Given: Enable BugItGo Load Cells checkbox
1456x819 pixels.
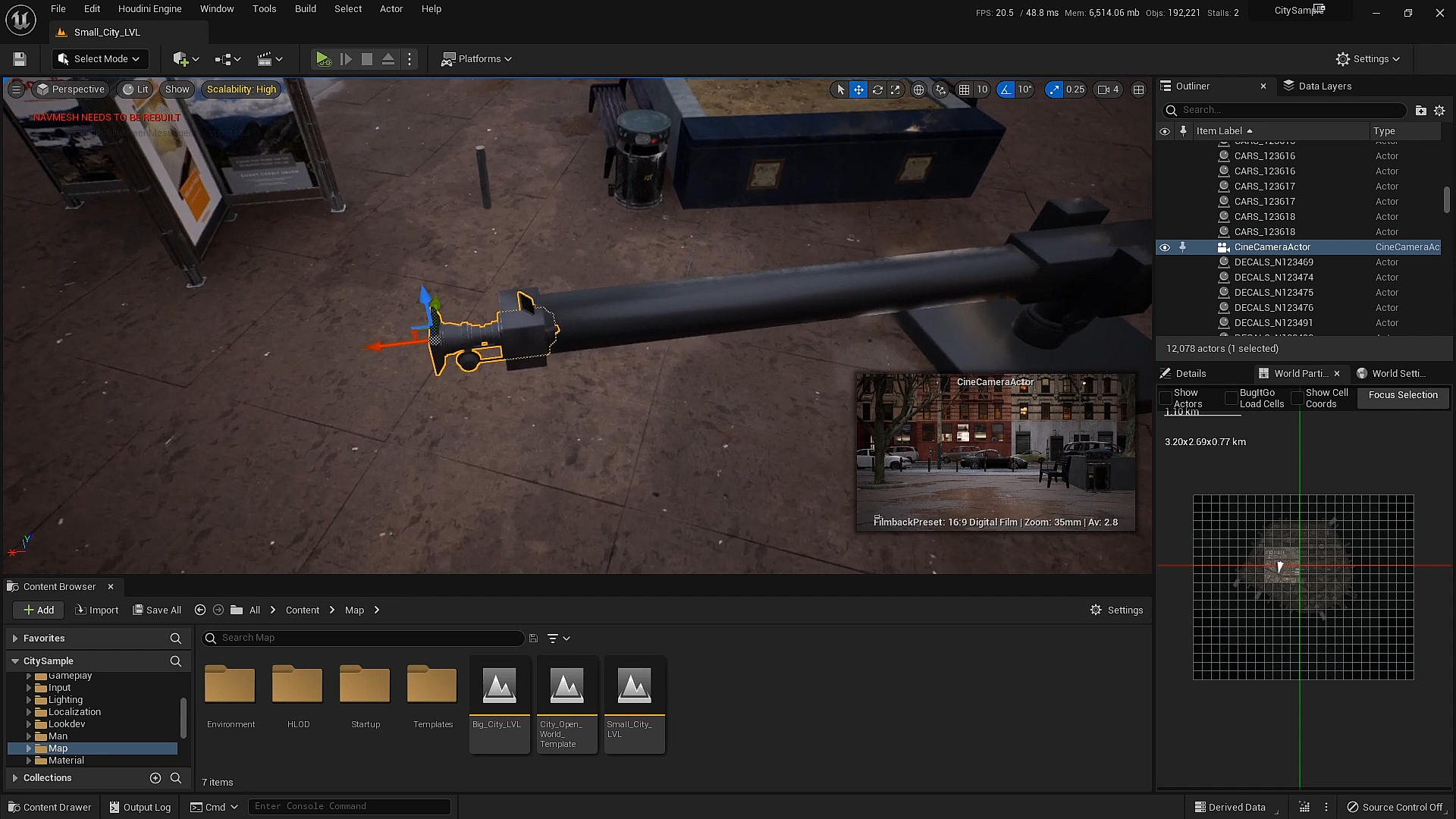Looking at the screenshot, I should pyautogui.click(x=1232, y=398).
